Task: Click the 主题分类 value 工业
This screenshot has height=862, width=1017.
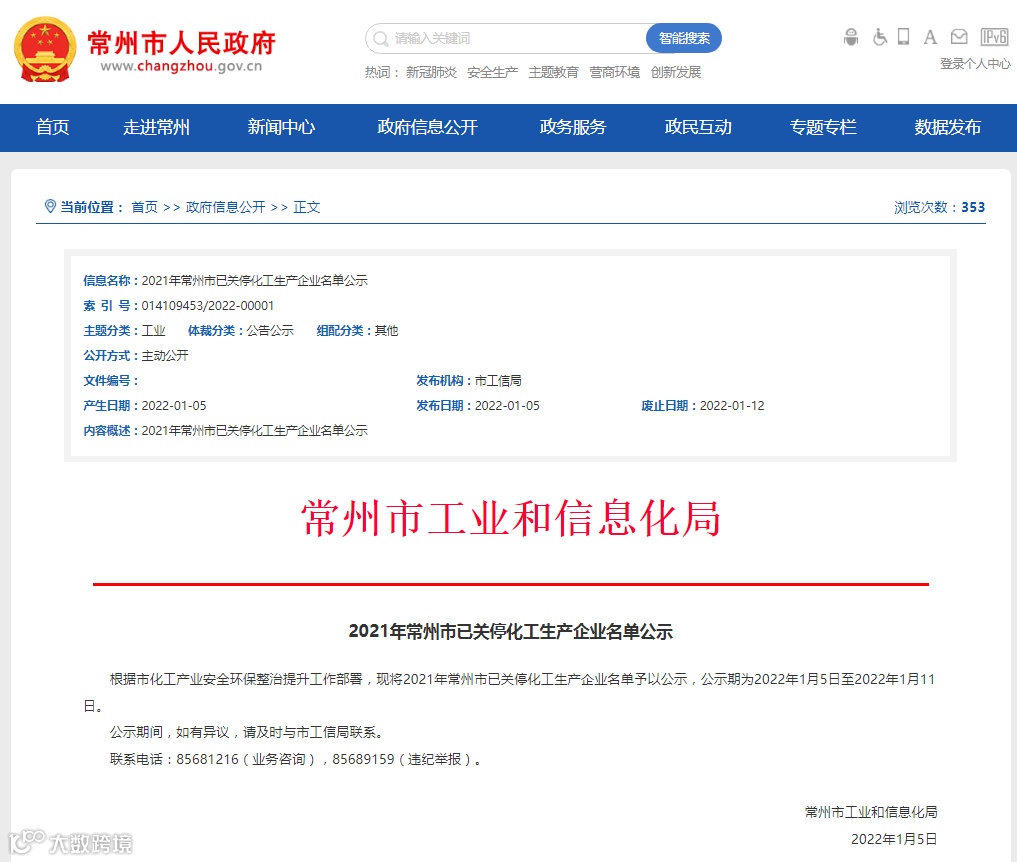Action: 154,331
